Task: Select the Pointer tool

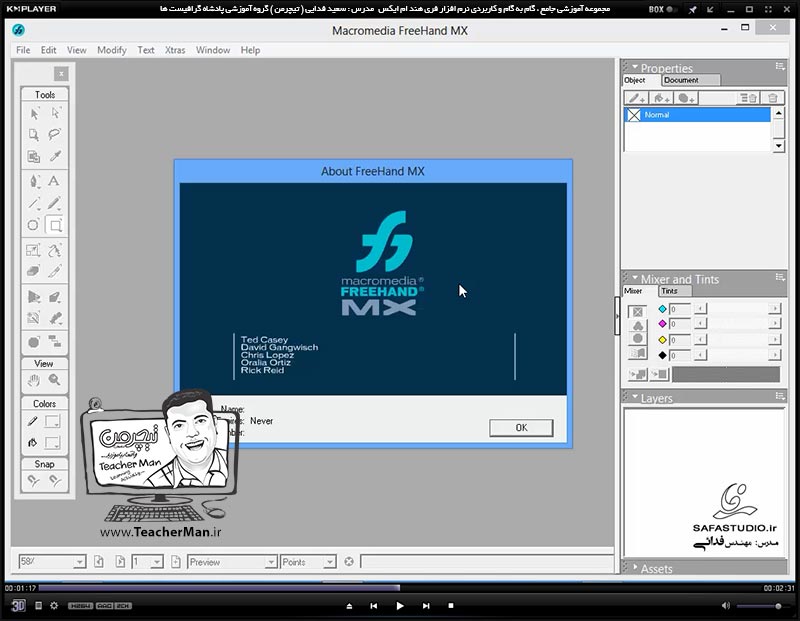Action: point(34,113)
